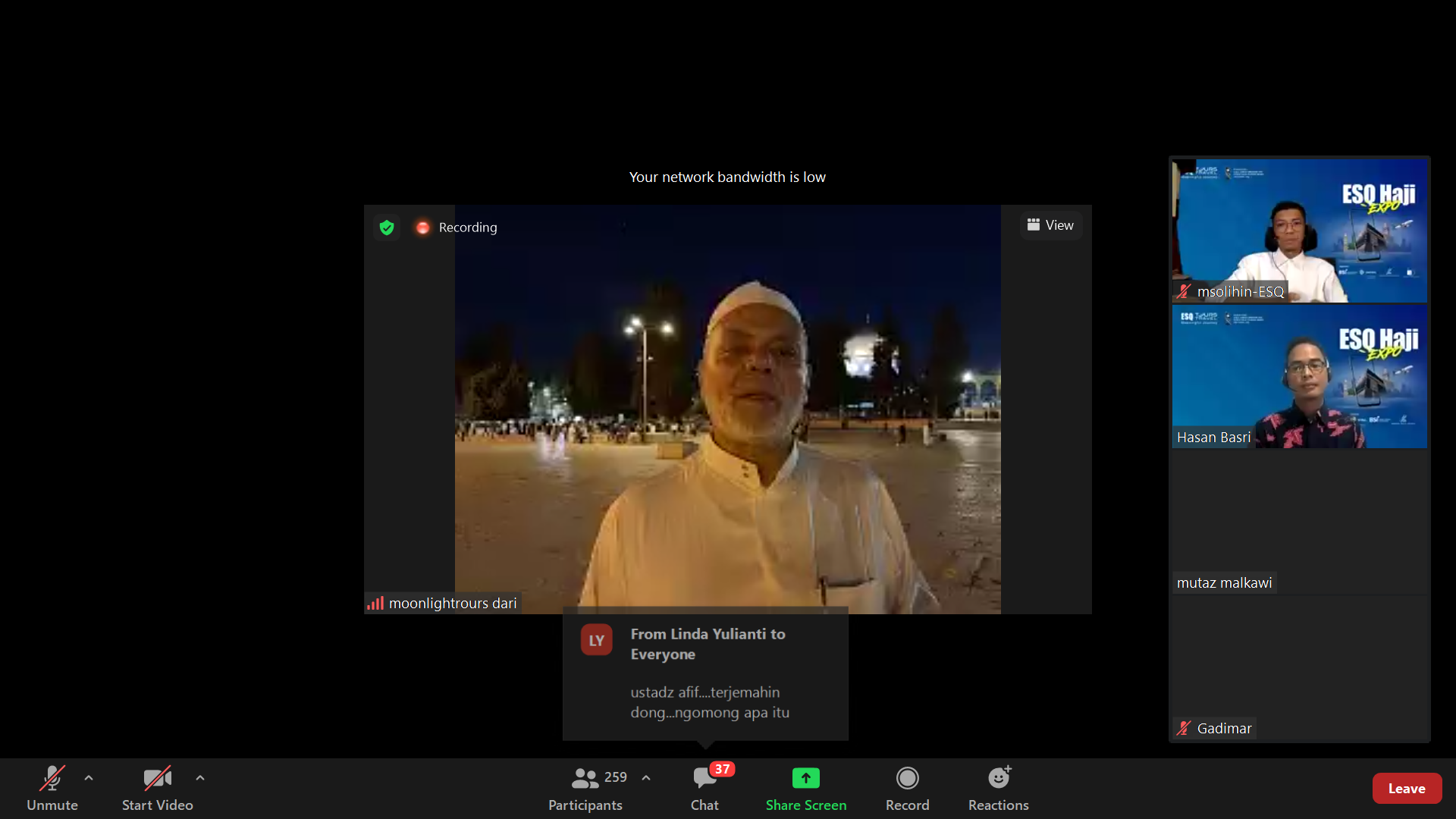1456x819 pixels.
Task: Expand the audio options arrow beside Unmute
Action: click(89, 778)
